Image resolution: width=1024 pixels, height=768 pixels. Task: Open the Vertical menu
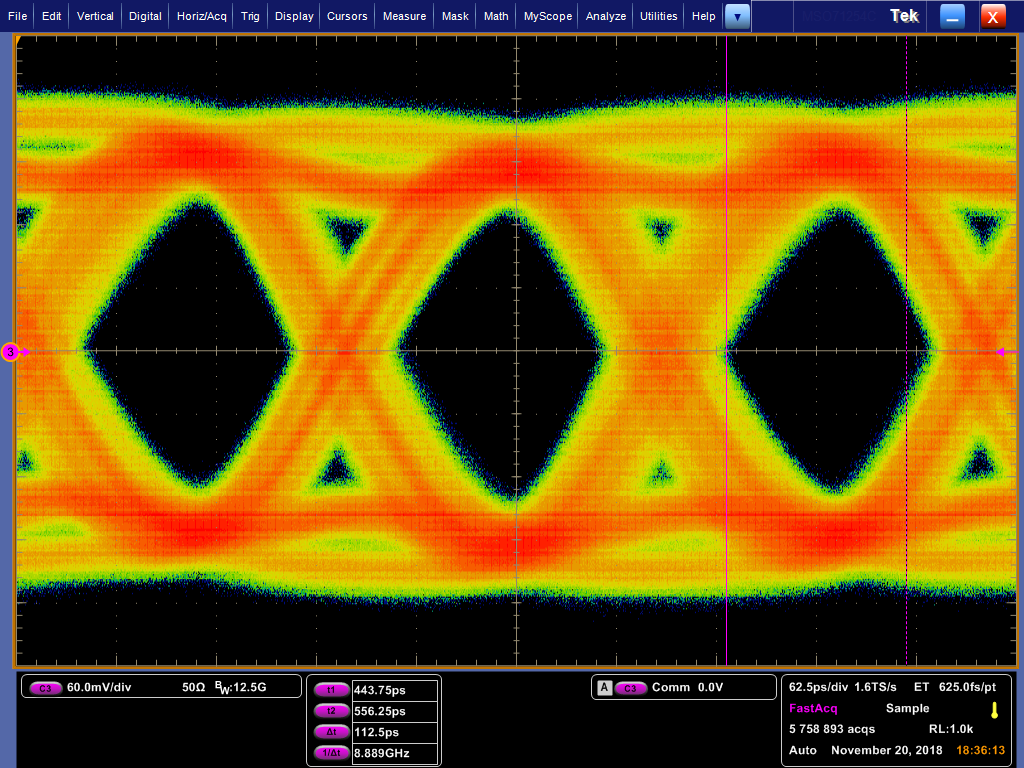click(95, 16)
